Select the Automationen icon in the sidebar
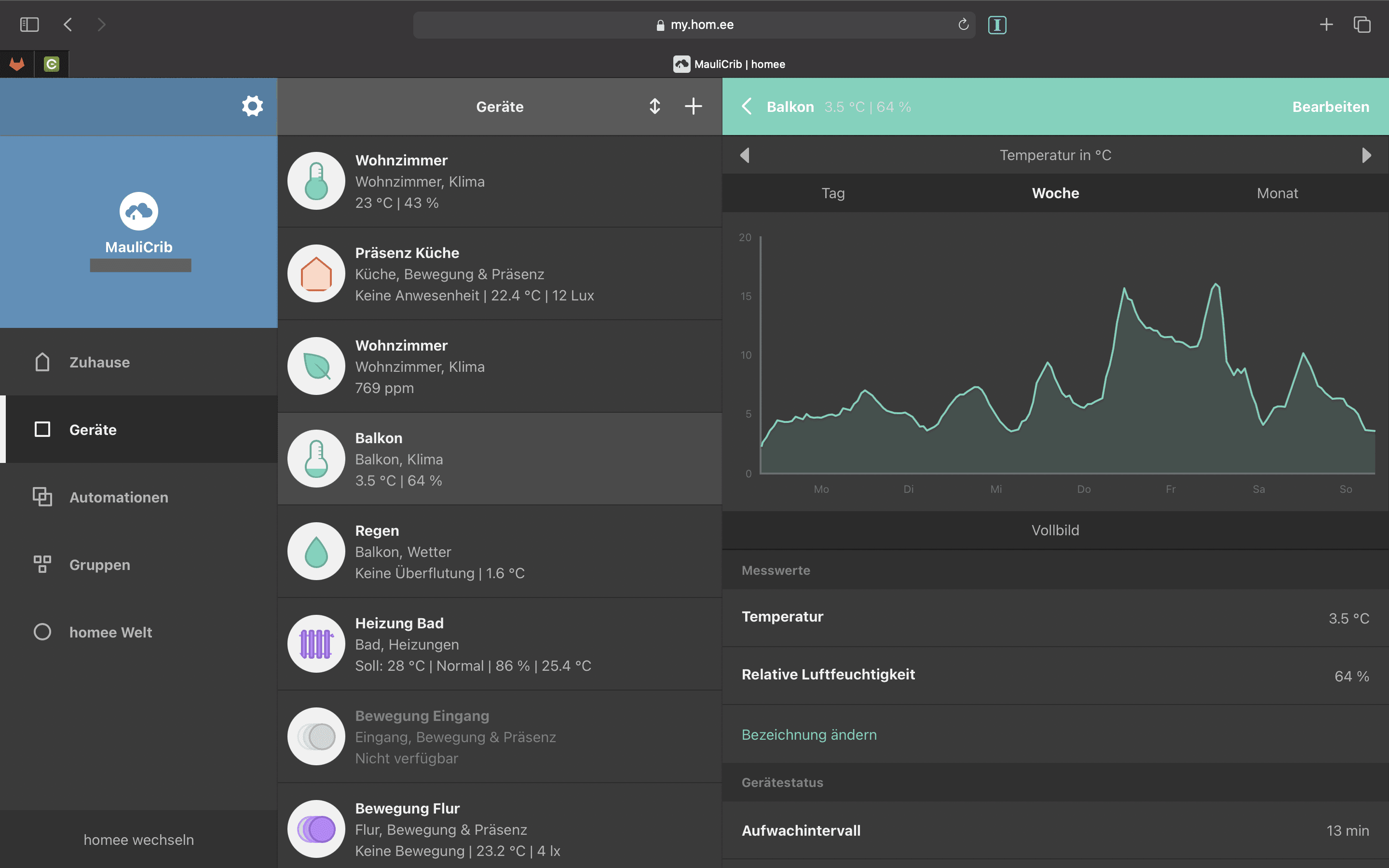 click(42, 497)
